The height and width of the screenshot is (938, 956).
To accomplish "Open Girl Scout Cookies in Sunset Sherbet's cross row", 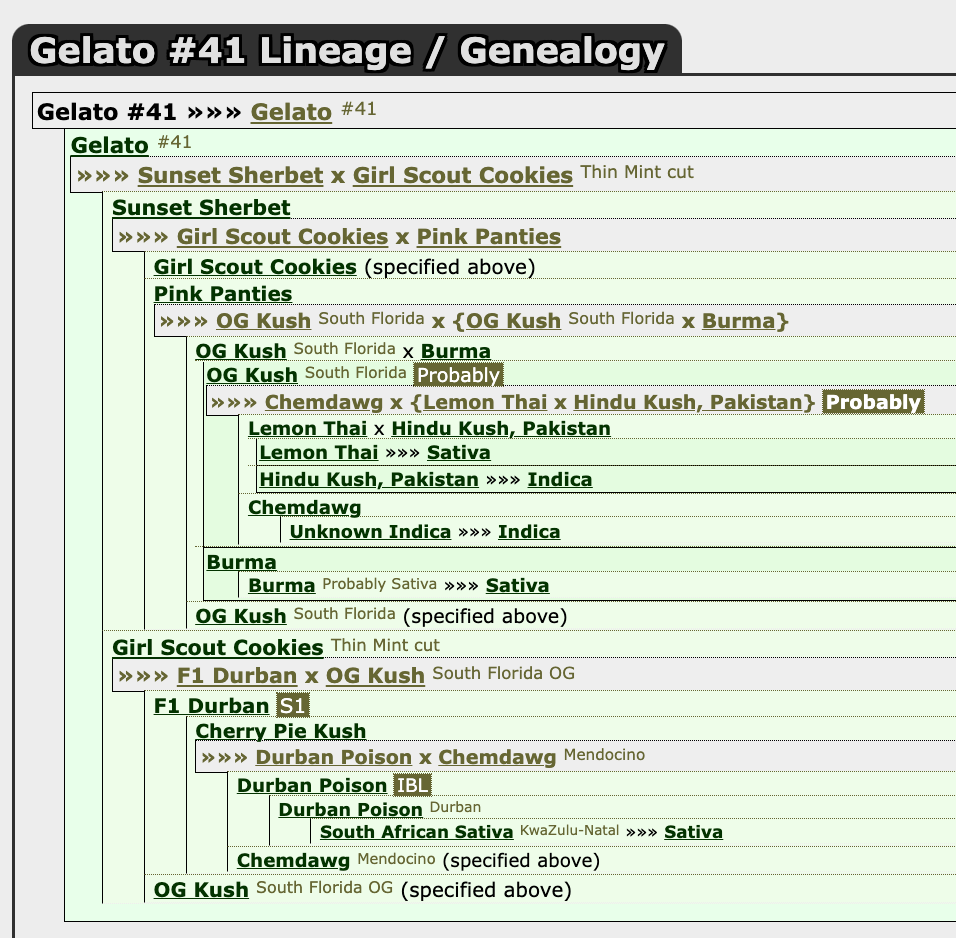I will pos(282,237).
